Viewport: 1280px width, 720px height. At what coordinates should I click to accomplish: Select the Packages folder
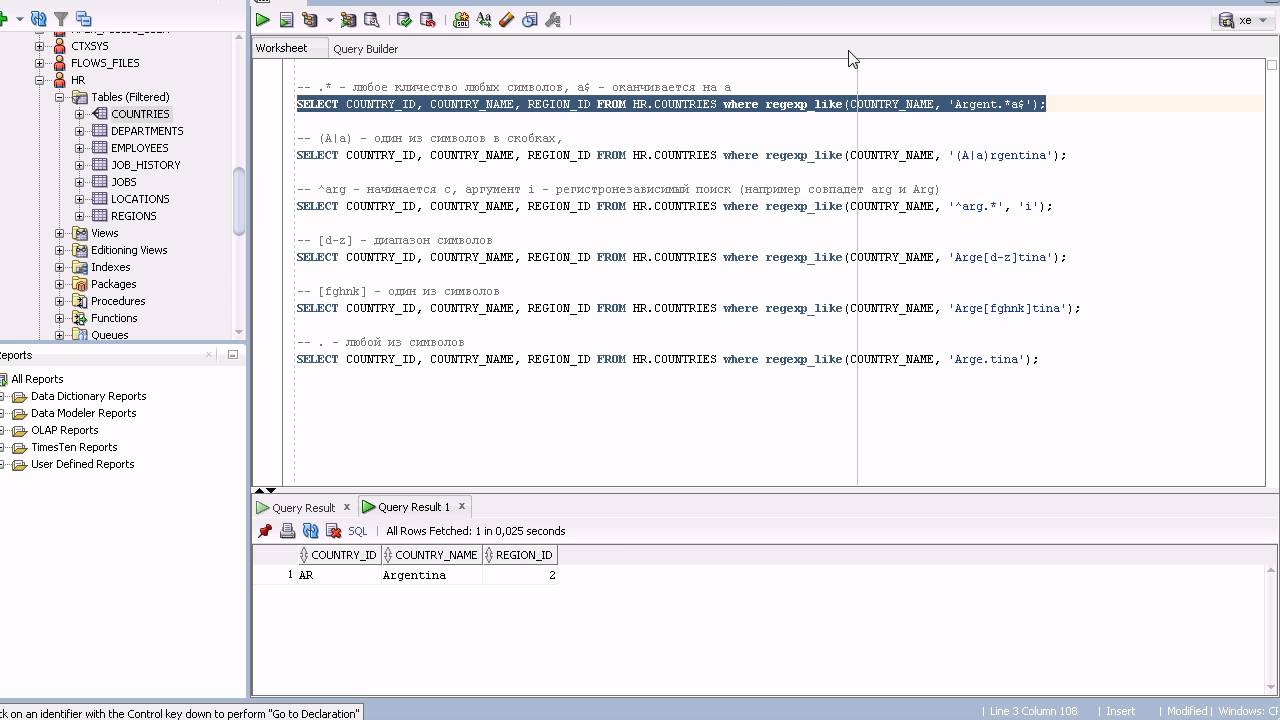click(x=113, y=284)
